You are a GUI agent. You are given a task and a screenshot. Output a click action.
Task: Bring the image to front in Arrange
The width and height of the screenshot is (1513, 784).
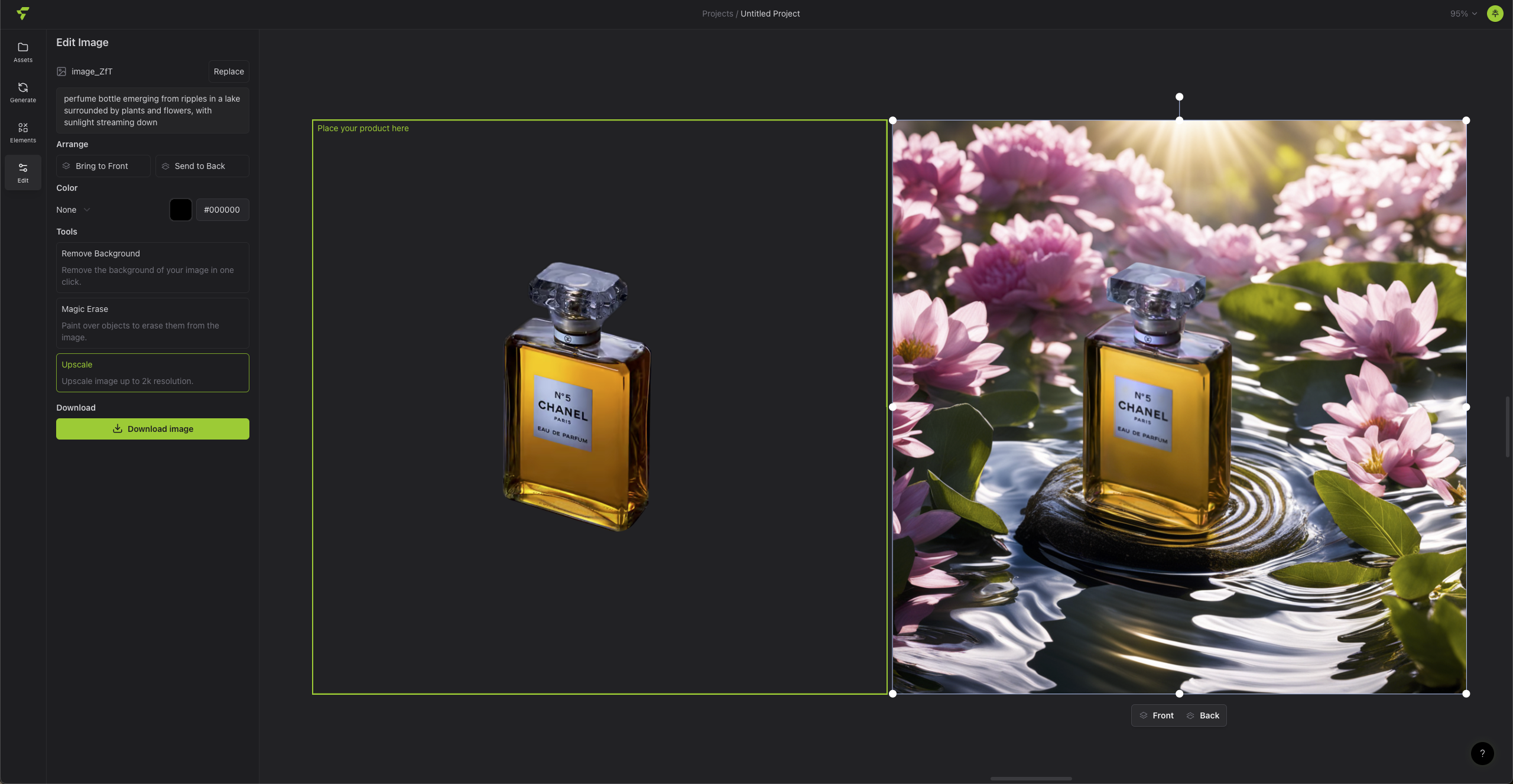tap(103, 166)
